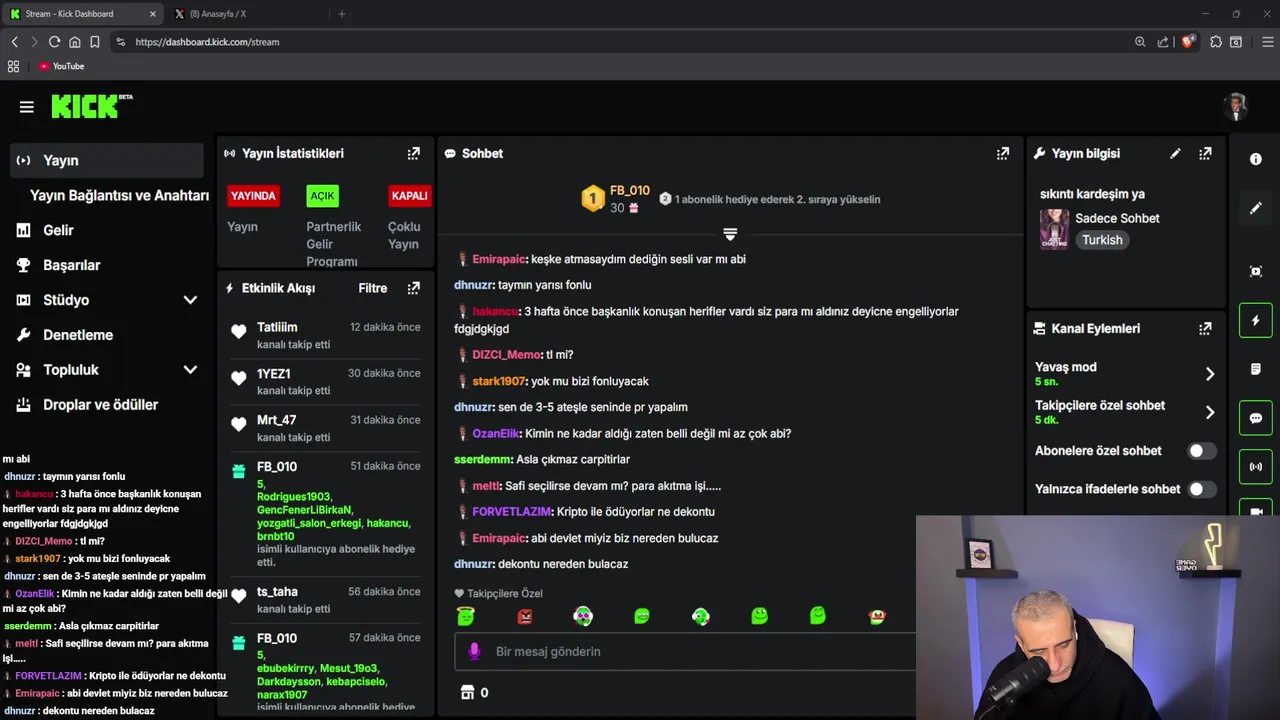Screen dimensions: 1280x720
Task: Click Mrt_47 in the activity feed
Action: tap(276, 420)
